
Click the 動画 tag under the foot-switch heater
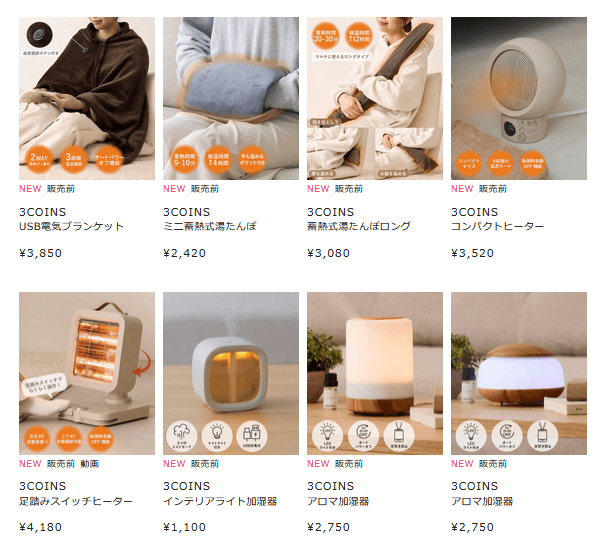pos(90,464)
